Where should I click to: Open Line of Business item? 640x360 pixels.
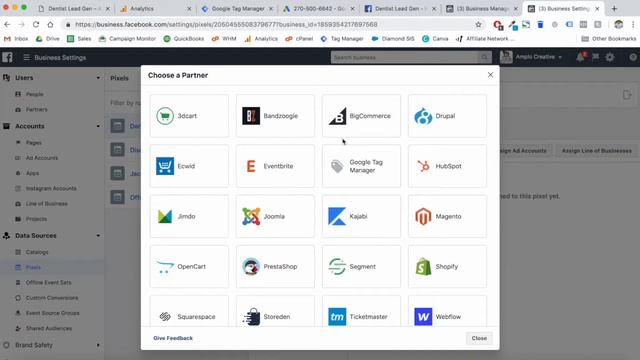click(47, 204)
